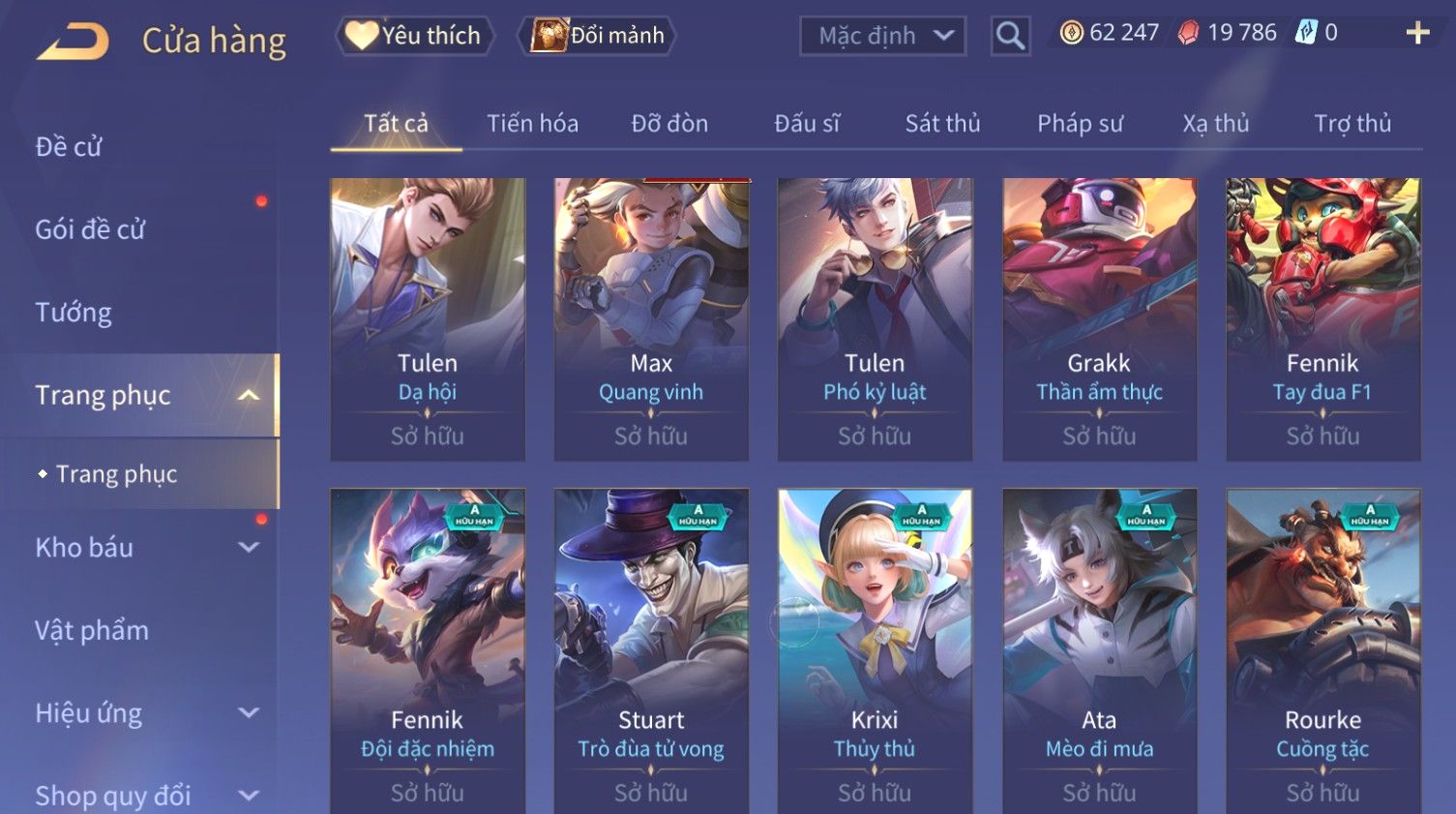Open the search magnifier icon
1456x814 pixels.
[x=1010, y=36]
